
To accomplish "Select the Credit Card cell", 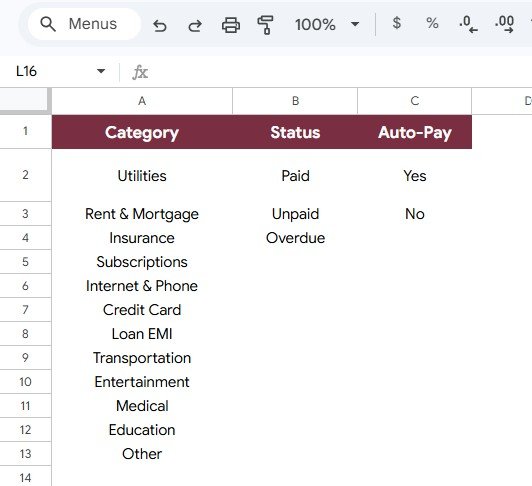I will 142,310.
